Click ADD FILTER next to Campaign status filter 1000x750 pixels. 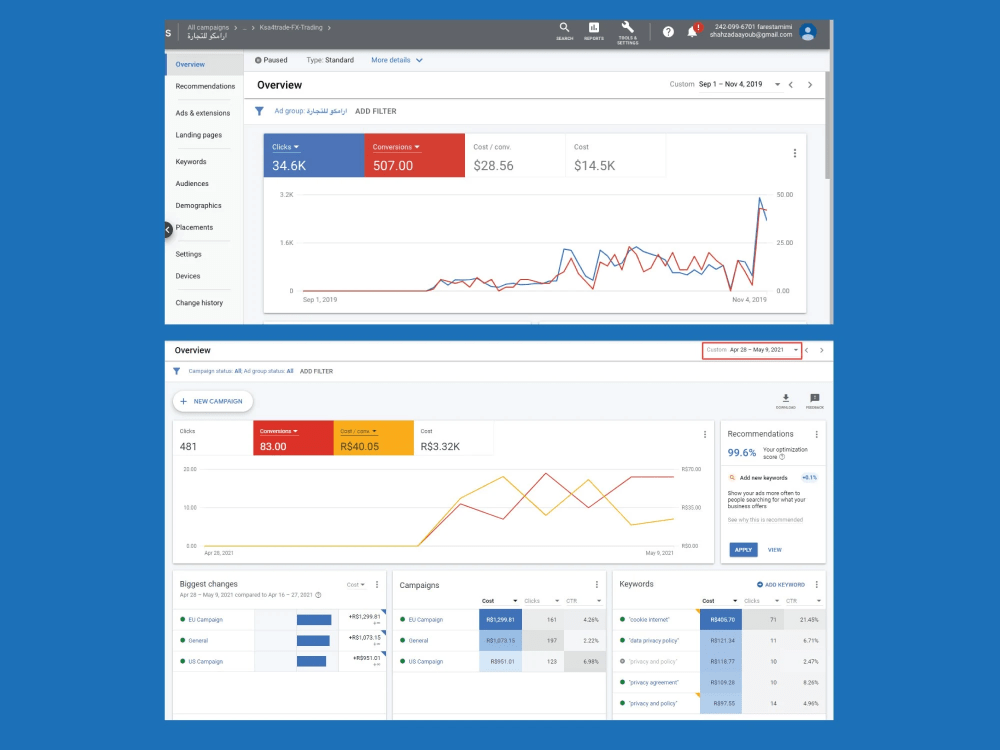[316, 371]
